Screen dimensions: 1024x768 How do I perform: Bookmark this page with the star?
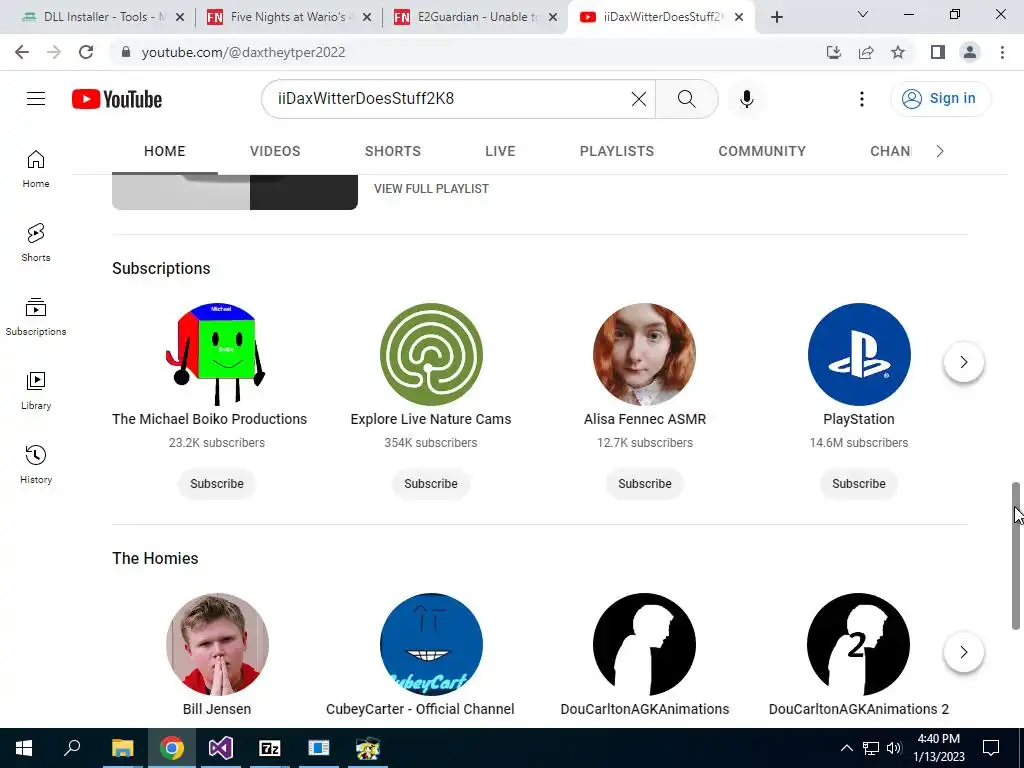[x=898, y=52]
